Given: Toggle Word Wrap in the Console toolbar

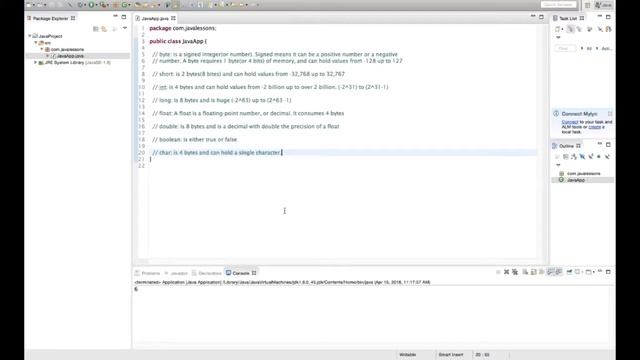Looking at the screenshot, I should coord(542,272).
